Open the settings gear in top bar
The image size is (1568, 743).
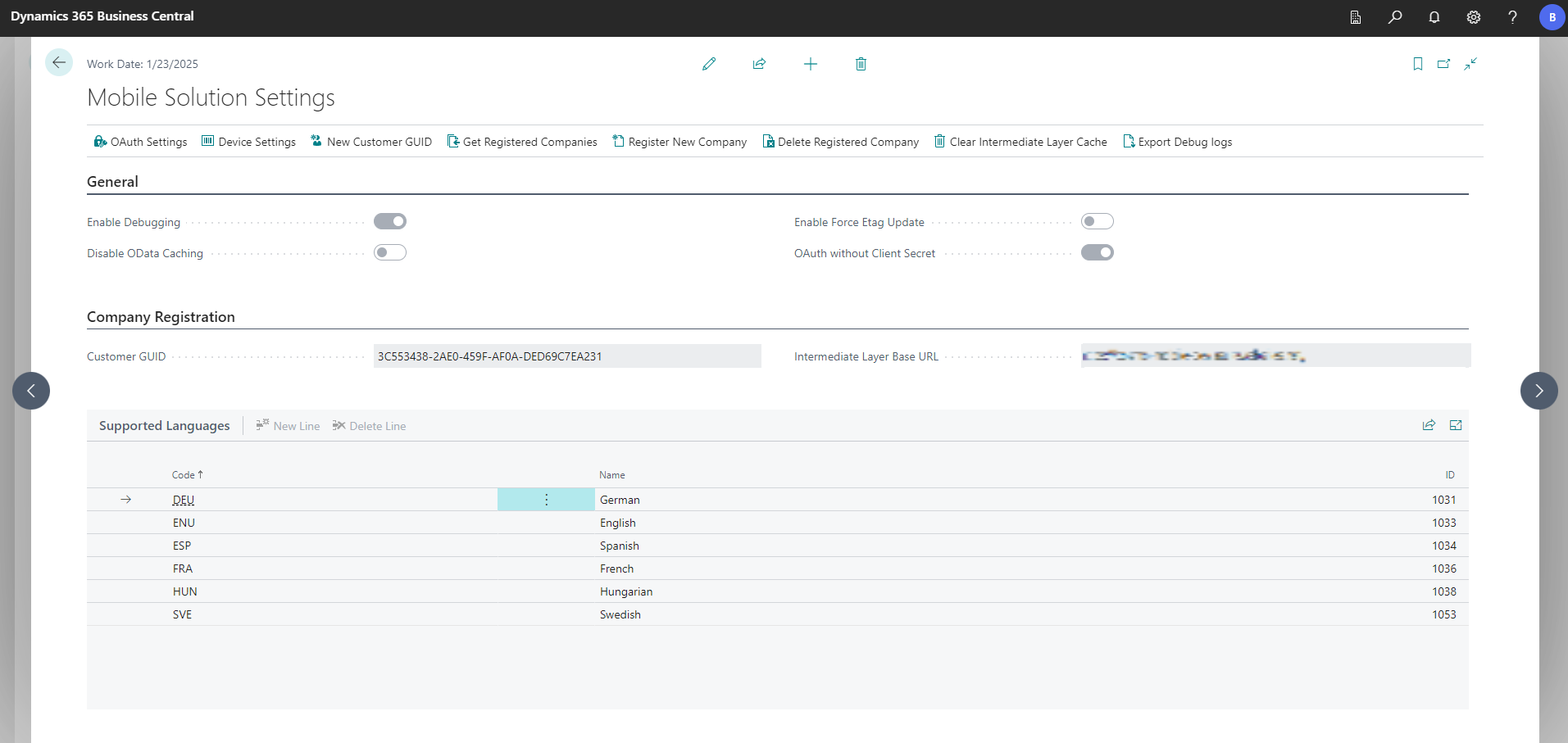(x=1473, y=17)
